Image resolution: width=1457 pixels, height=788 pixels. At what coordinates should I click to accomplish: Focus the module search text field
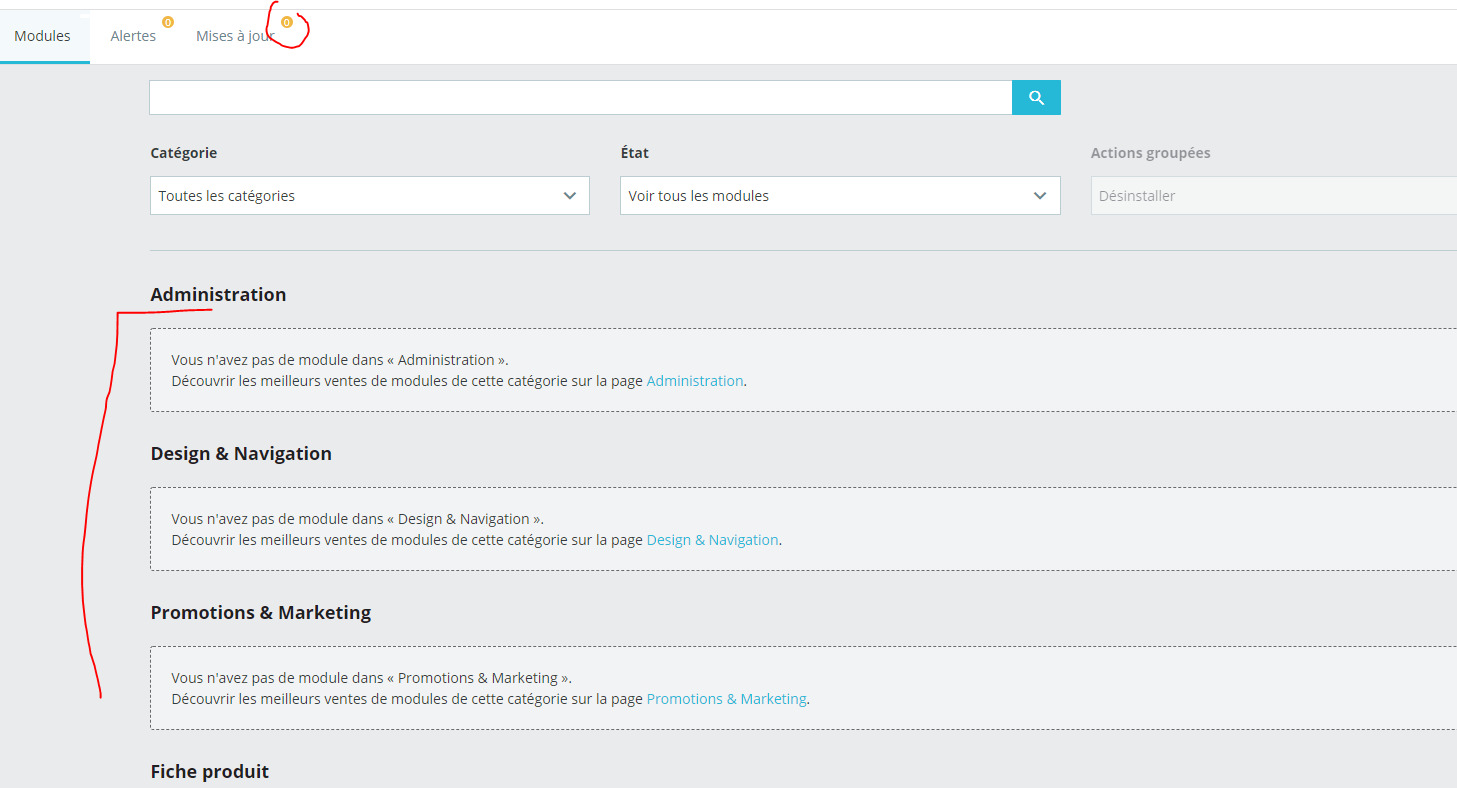click(x=581, y=98)
